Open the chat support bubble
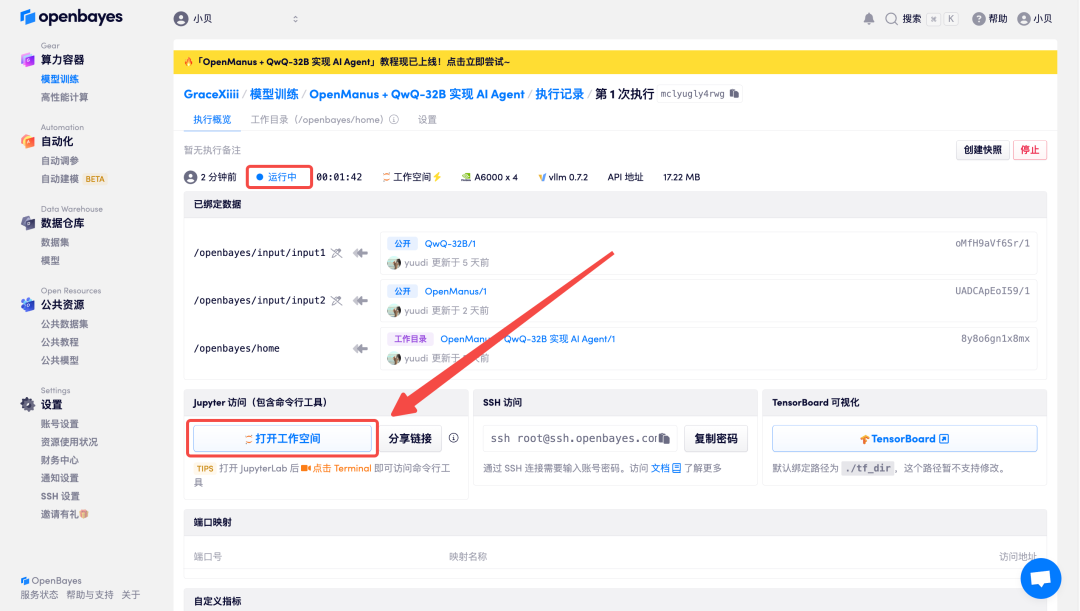This screenshot has height=611, width=1080. [1041, 579]
